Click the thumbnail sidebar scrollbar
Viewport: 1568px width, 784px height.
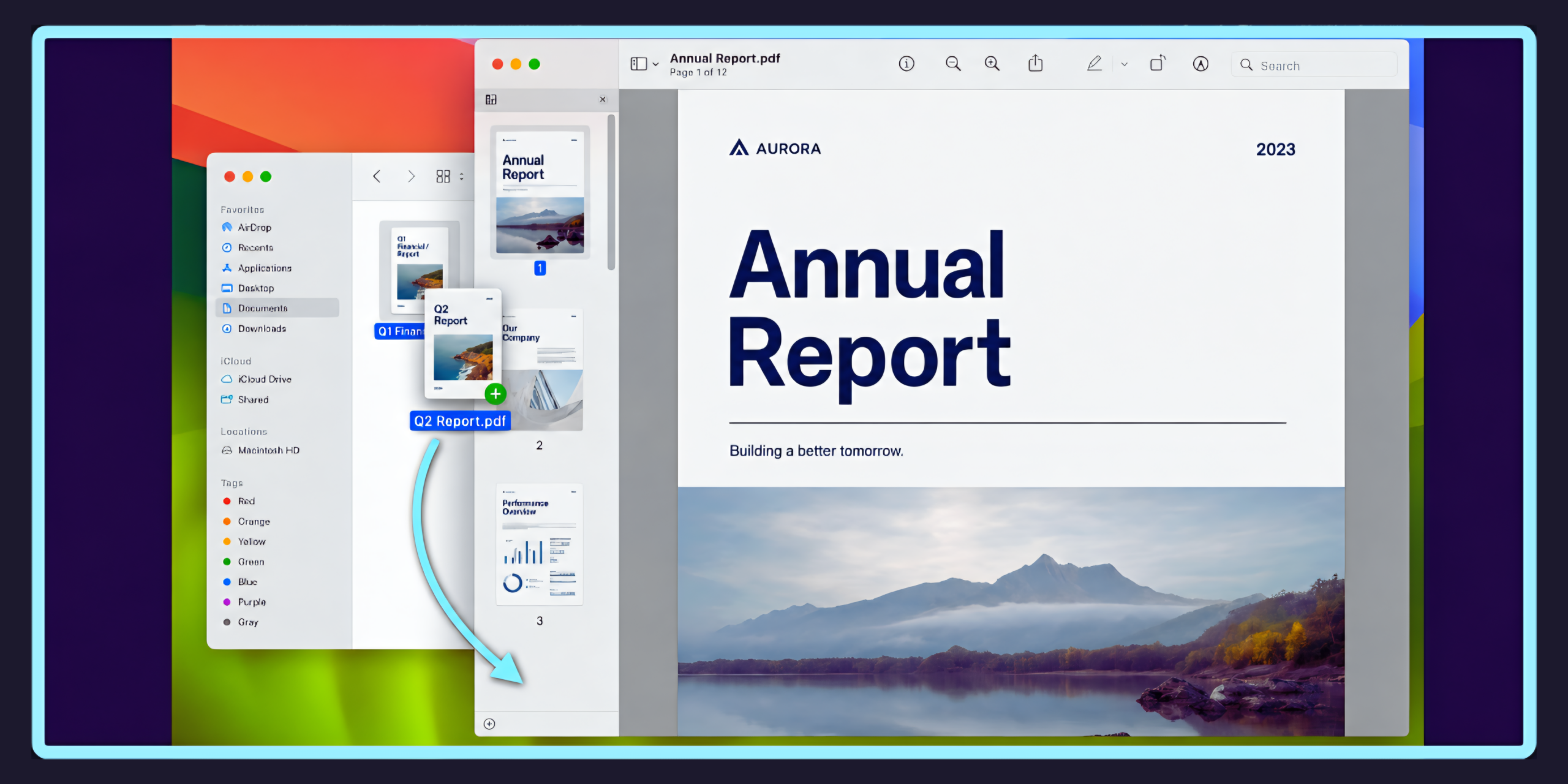(611, 192)
